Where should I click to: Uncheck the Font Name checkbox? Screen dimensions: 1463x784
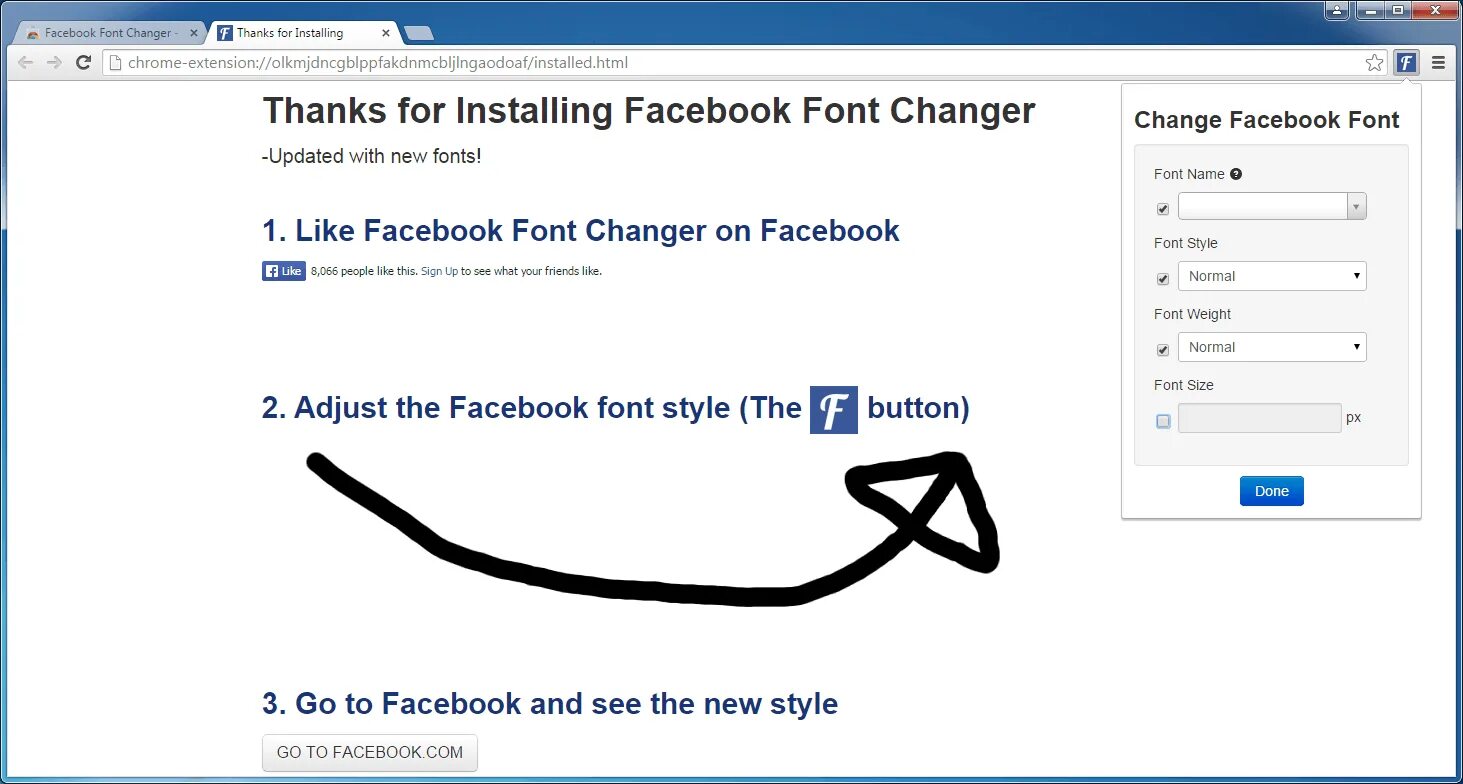click(1163, 209)
